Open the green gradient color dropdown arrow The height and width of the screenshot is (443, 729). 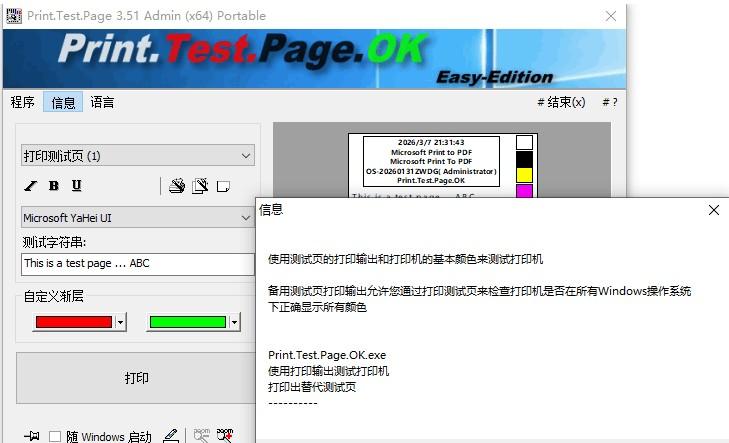pyautogui.click(x=234, y=322)
